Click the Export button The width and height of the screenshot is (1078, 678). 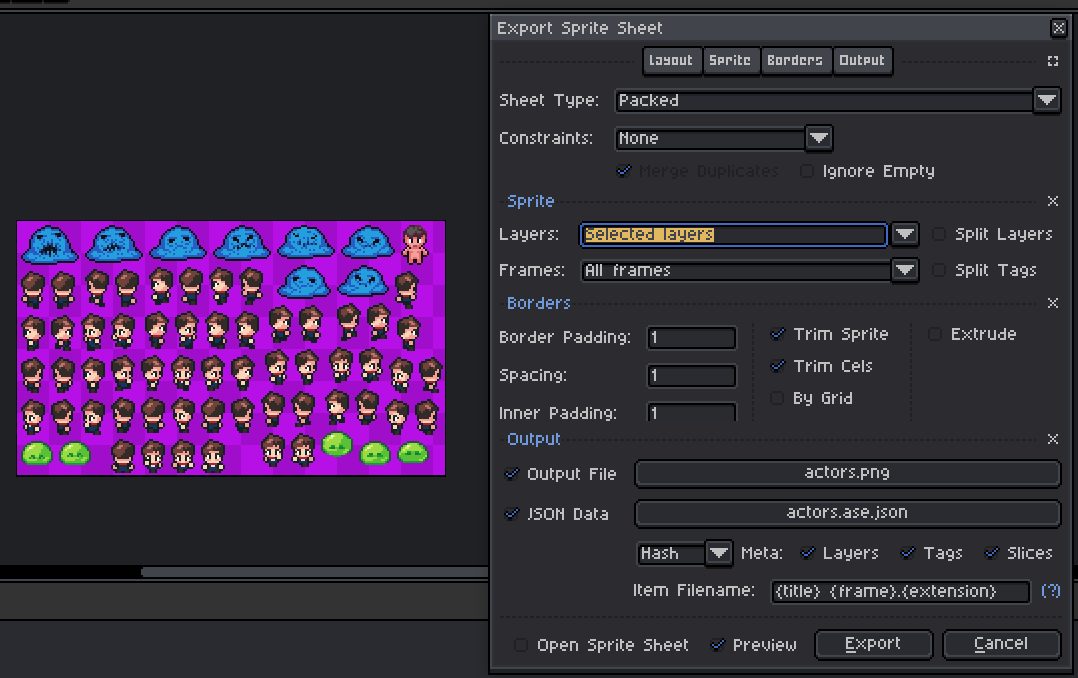click(x=873, y=644)
